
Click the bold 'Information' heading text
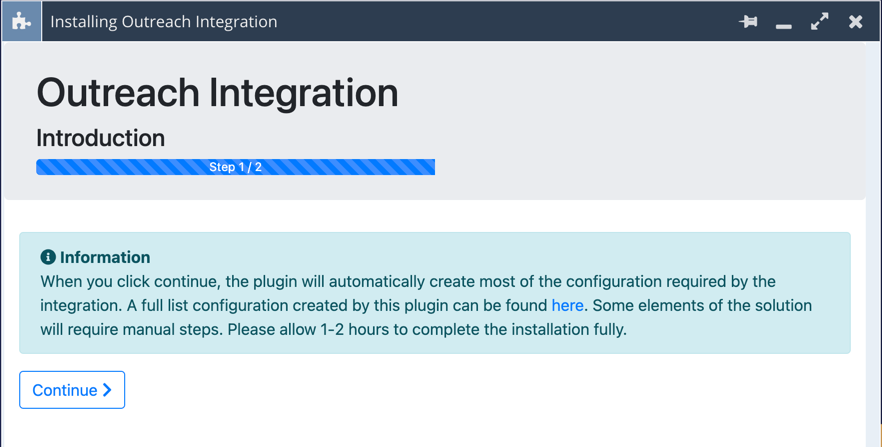point(105,257)
